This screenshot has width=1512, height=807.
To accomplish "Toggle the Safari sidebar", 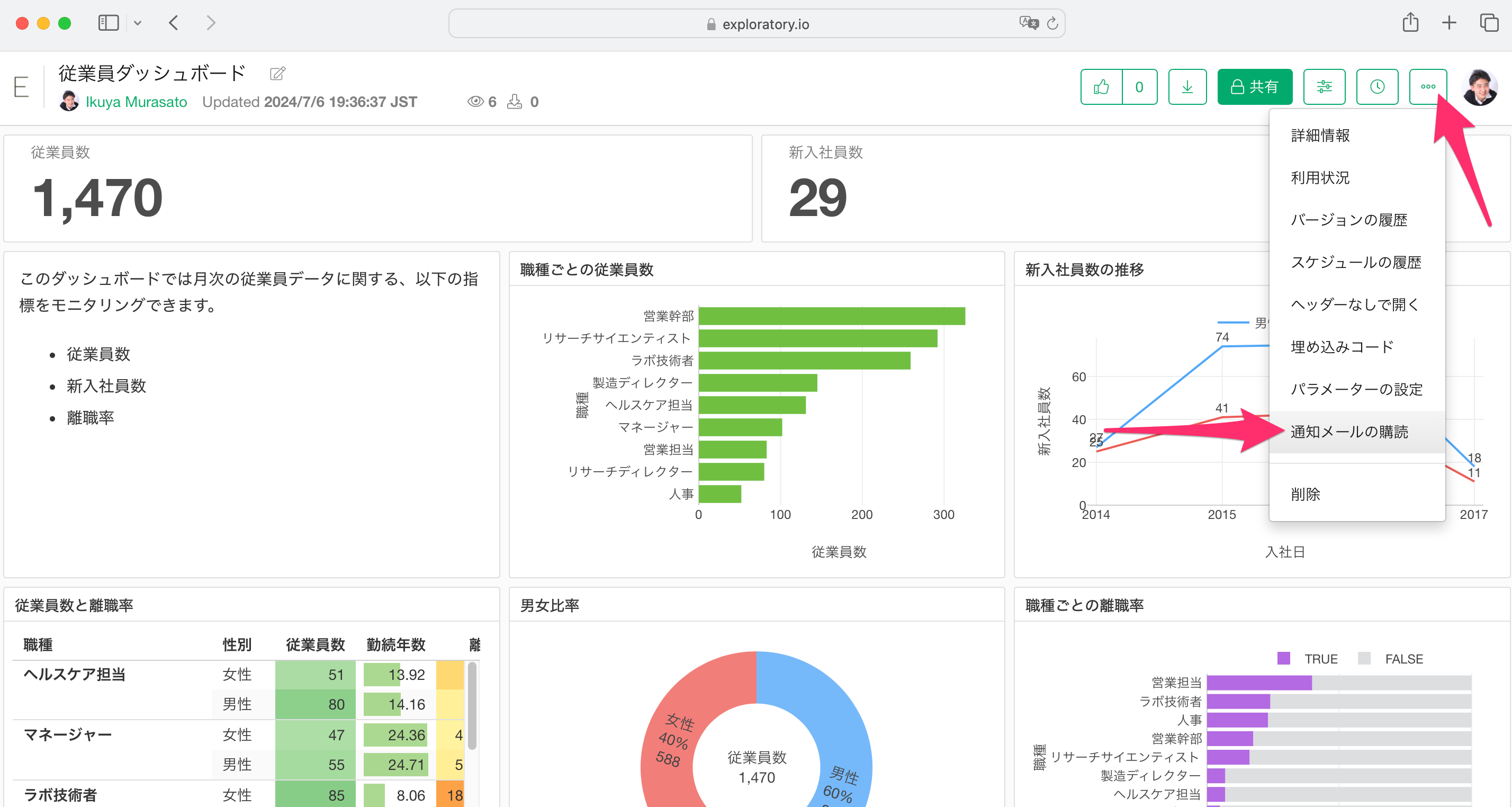I will (x=109, y=23).
